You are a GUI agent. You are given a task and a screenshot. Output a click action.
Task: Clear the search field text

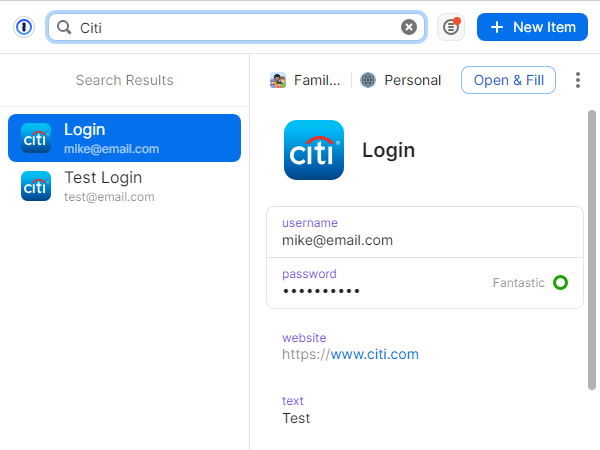point(409,27)
